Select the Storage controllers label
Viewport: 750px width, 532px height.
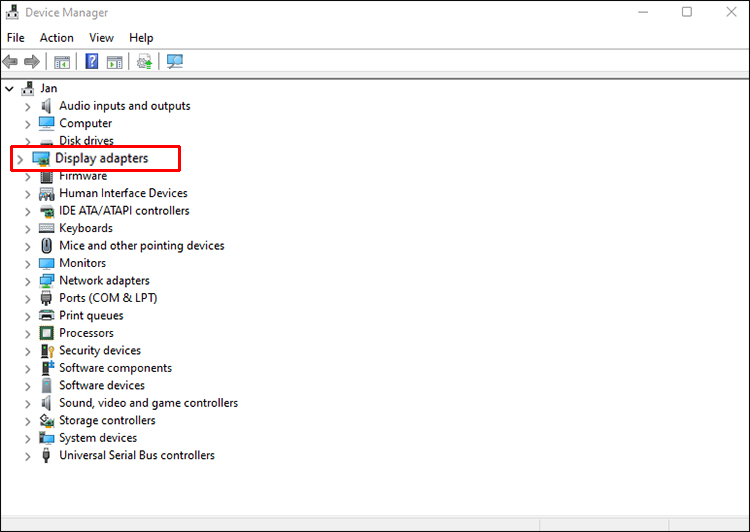click(108, 421)
